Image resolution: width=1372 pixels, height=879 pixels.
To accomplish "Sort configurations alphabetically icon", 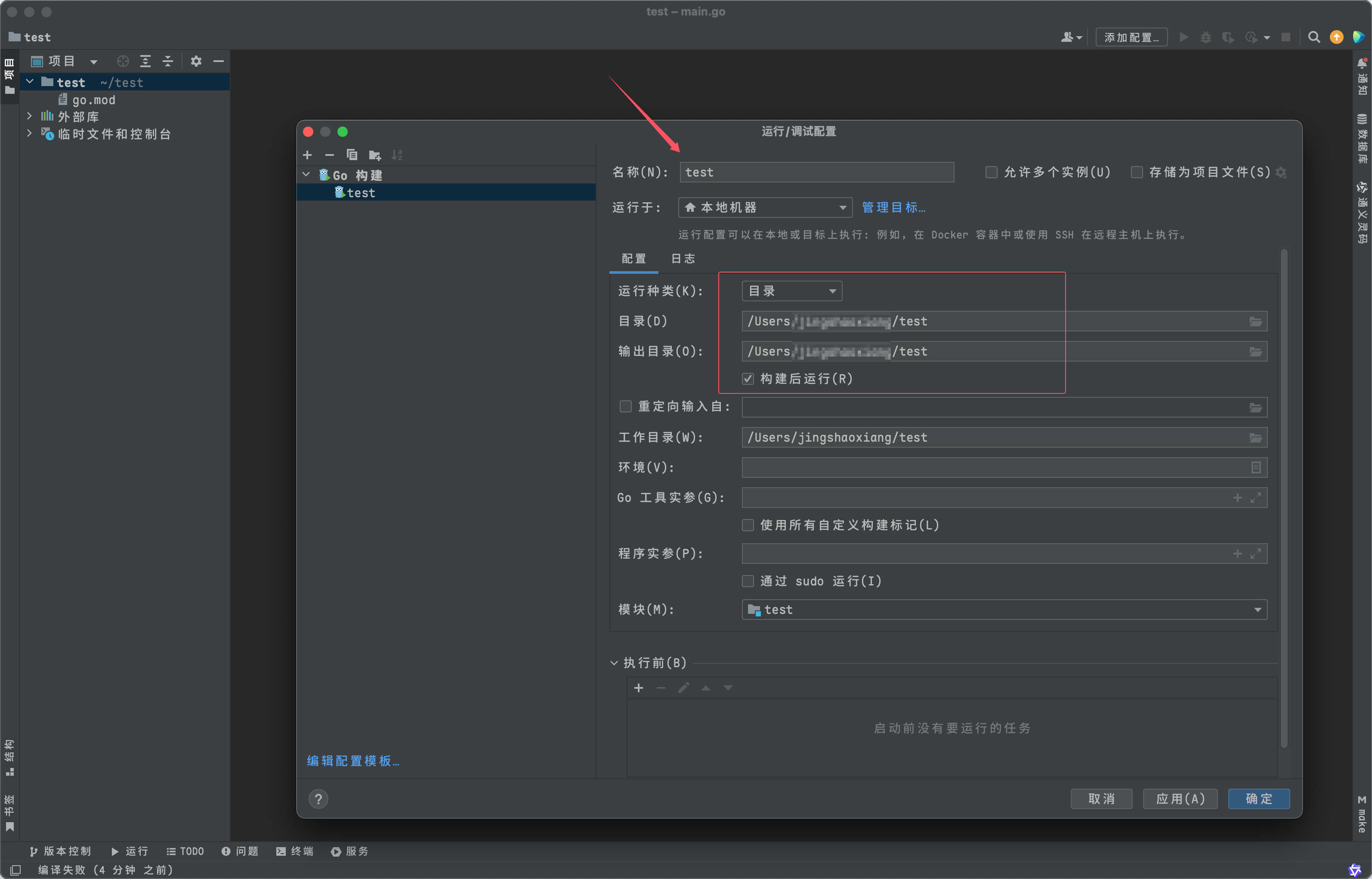I will point(397,155).
